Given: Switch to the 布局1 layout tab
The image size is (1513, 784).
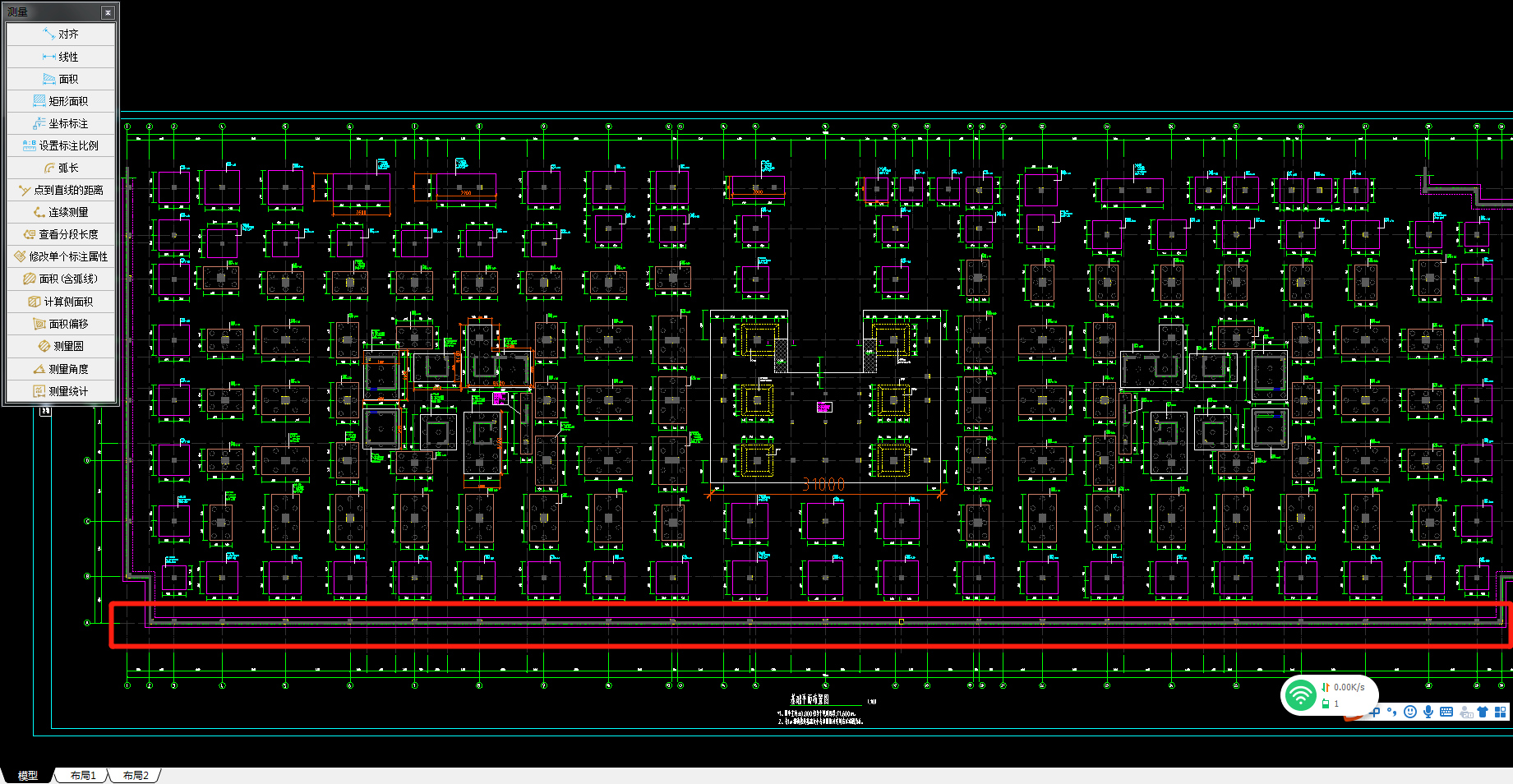Looking at the screenshot, I should tap(83, 775).
